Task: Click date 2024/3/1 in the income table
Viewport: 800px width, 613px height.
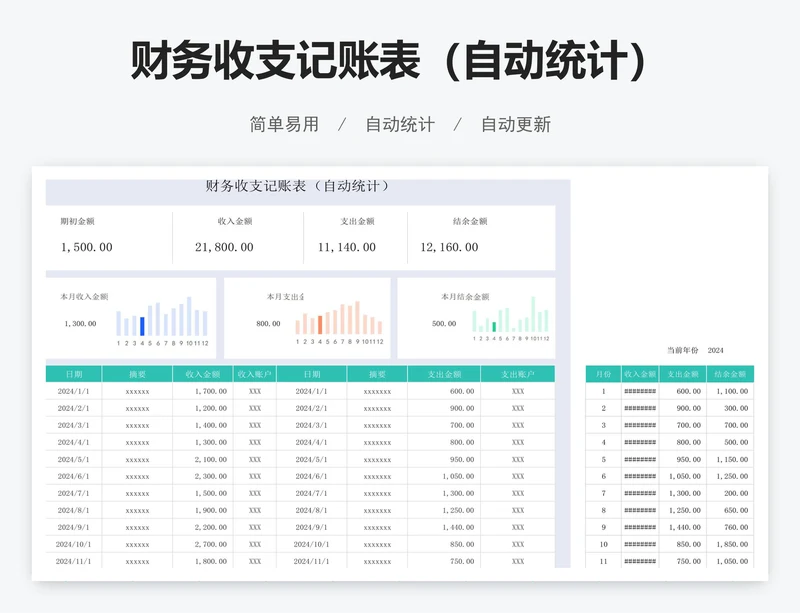Action: pos(73,425)
